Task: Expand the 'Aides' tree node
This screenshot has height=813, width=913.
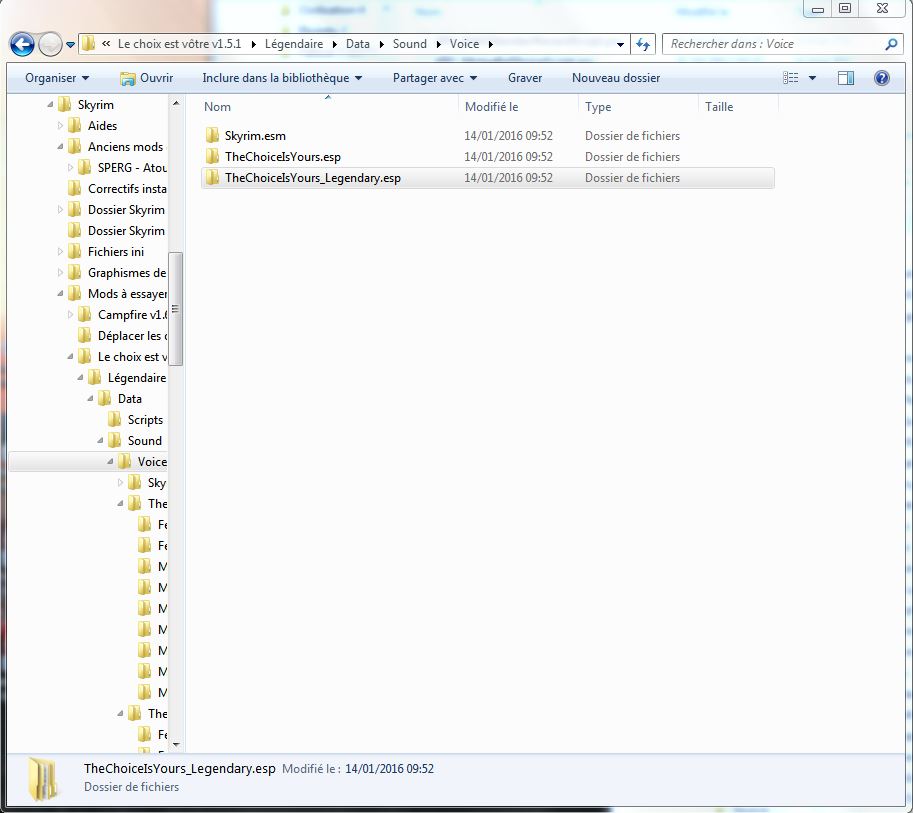Action: pos(60,126)
